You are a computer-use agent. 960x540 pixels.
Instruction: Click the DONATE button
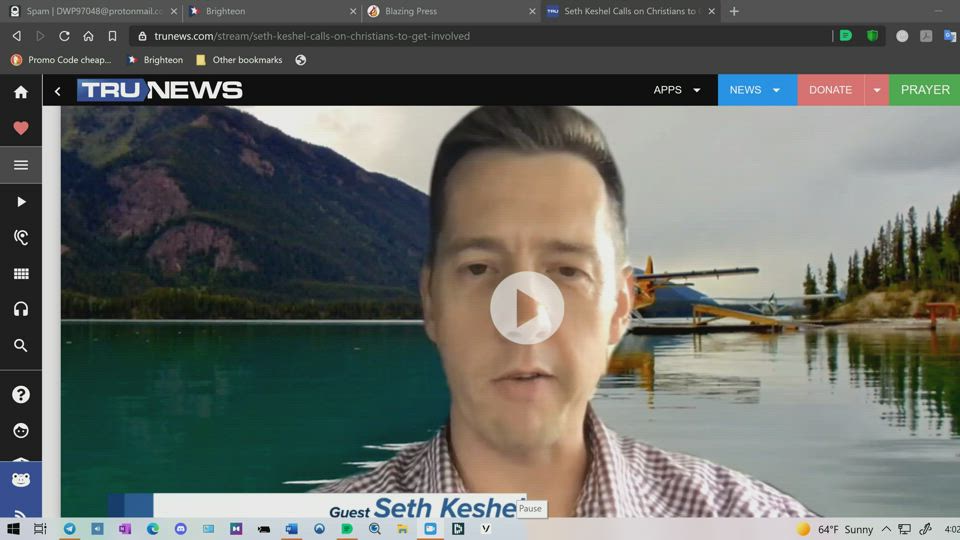point(830,90)
